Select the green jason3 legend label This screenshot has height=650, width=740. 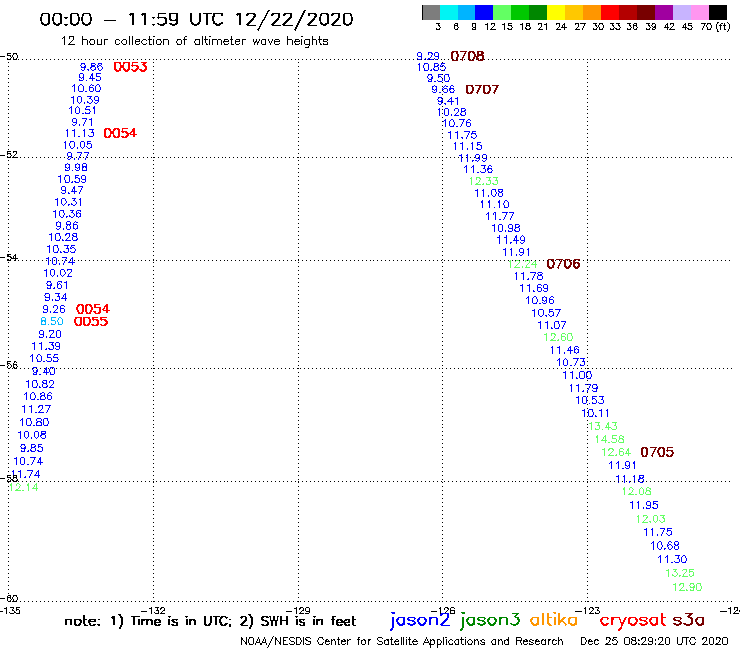[490, 620]
